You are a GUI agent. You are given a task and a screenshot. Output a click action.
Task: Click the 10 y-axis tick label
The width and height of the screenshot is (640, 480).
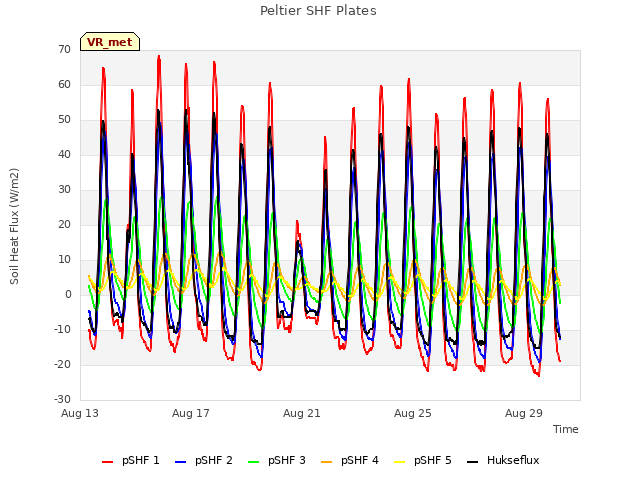pos(64,260)
